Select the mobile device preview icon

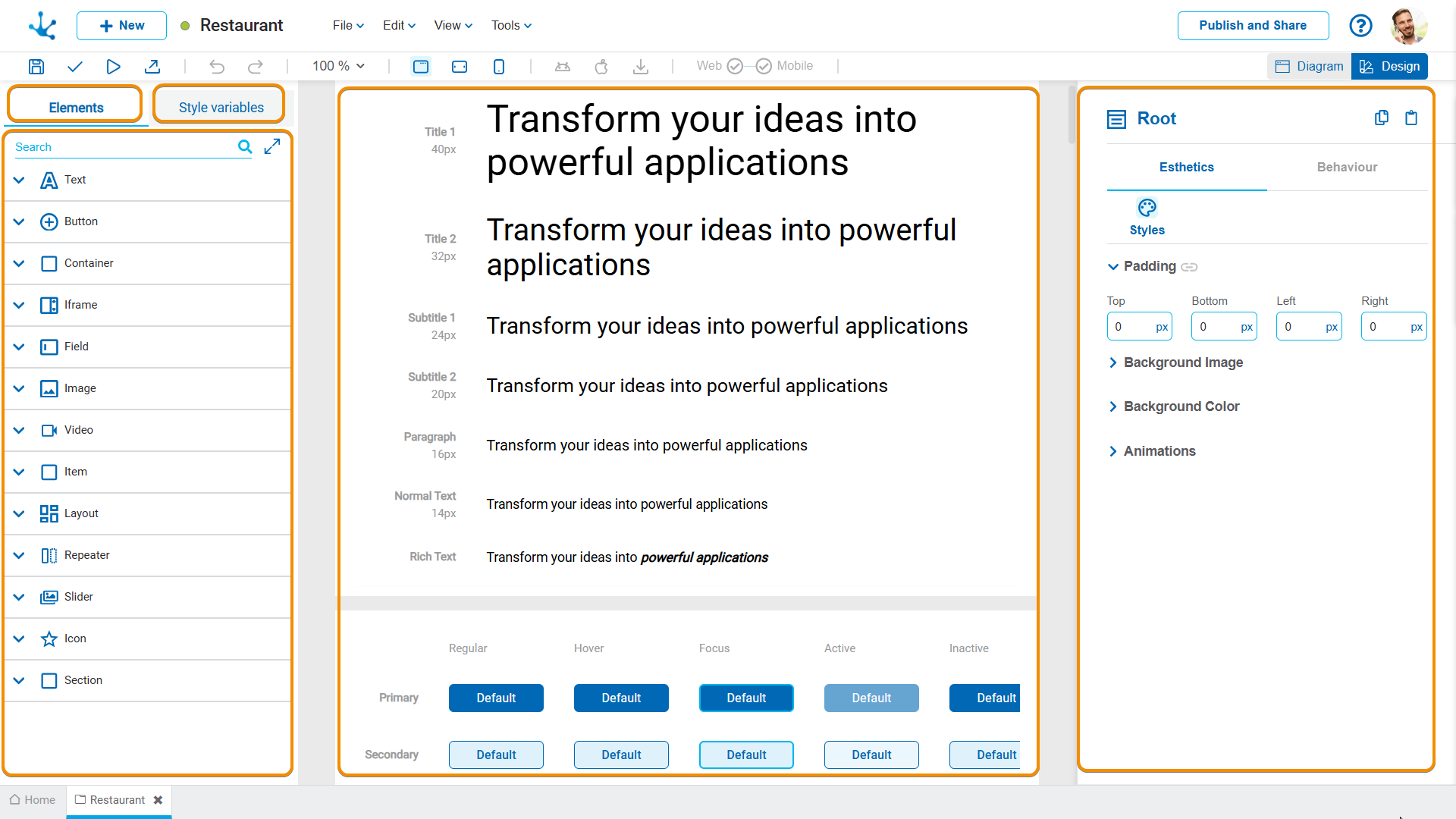[499, 67]
